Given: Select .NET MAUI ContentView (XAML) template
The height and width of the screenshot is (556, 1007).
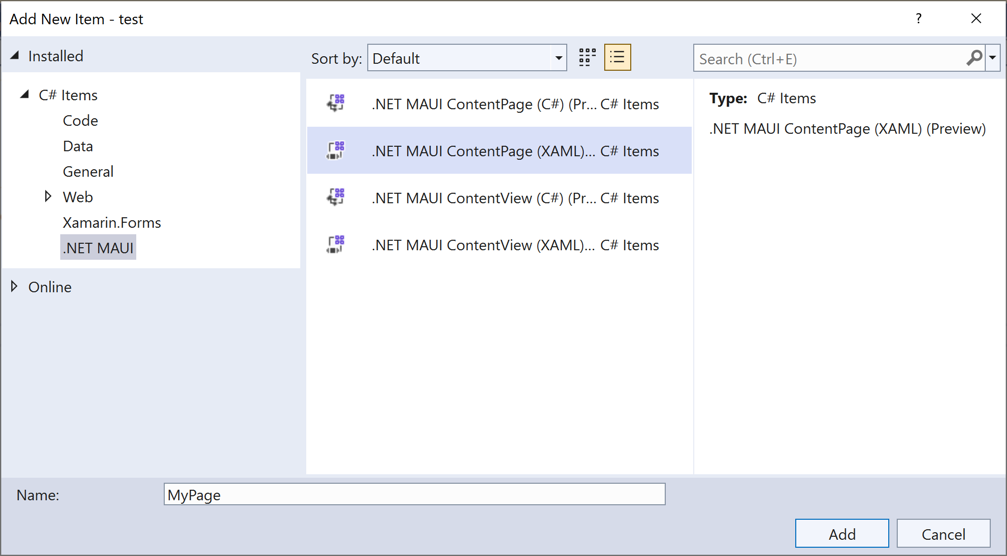Looking at the screenshot, I should pos(499,244).
